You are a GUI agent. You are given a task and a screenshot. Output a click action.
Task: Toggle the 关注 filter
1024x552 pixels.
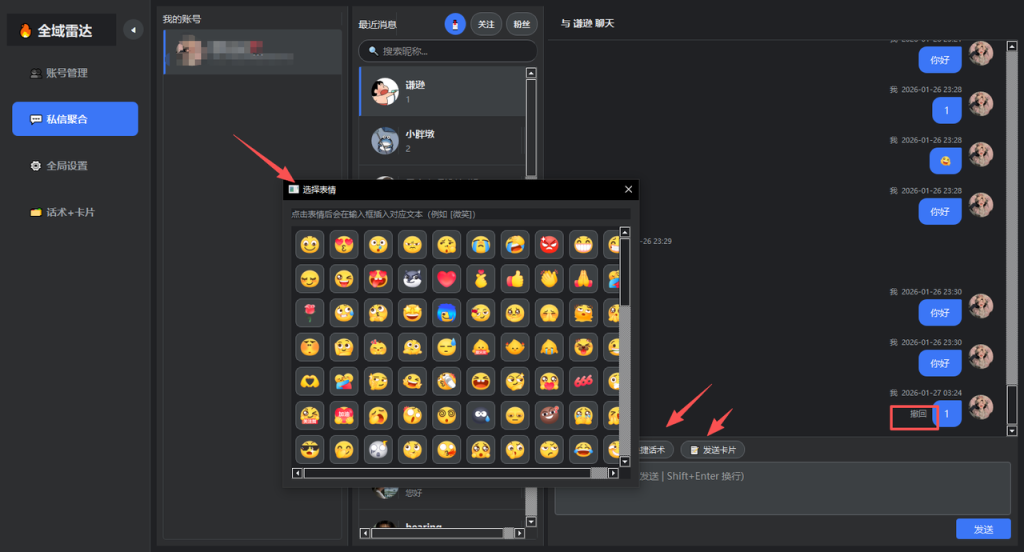(x=486, y=24)
